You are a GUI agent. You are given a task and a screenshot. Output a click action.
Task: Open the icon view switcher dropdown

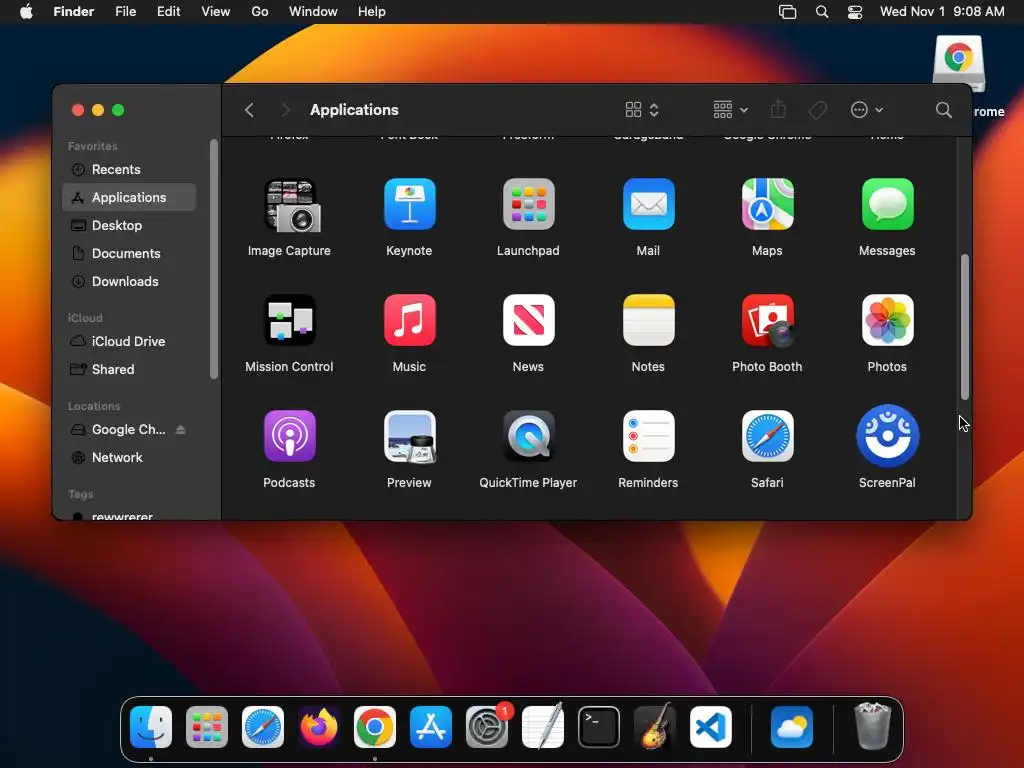642,110
